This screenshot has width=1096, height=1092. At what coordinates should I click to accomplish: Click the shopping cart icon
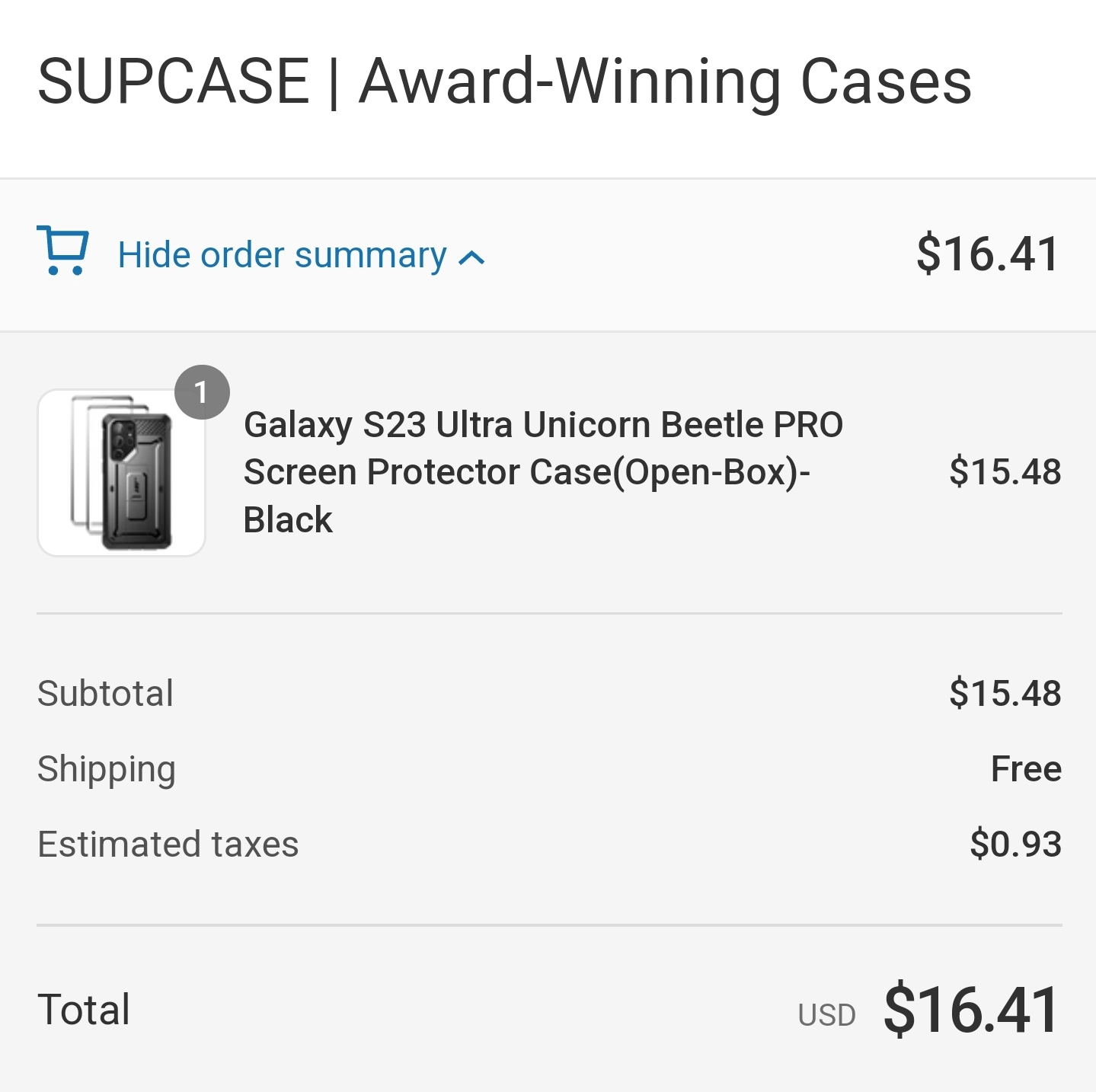[63, 251]
